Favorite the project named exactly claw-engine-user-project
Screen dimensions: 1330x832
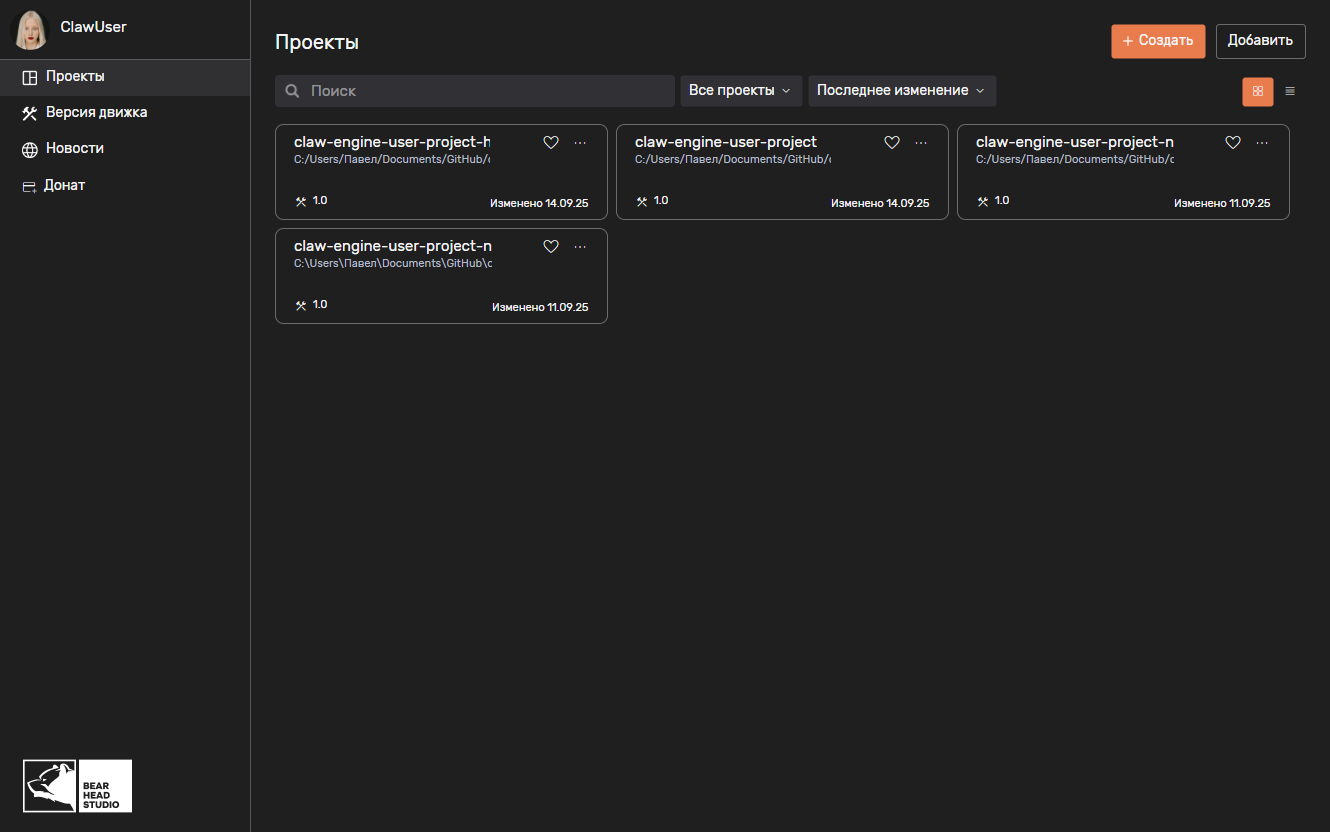pyautogui.click(x=892, y=143)
